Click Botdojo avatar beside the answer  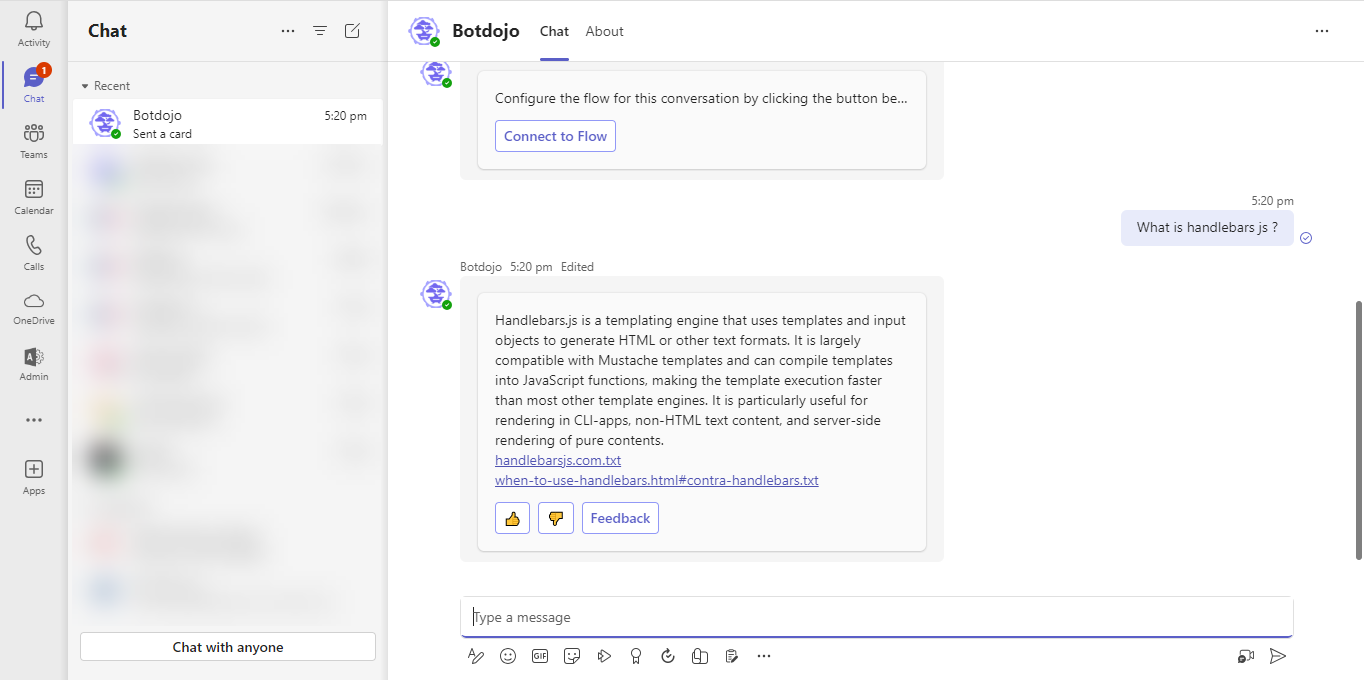(436, 294)
